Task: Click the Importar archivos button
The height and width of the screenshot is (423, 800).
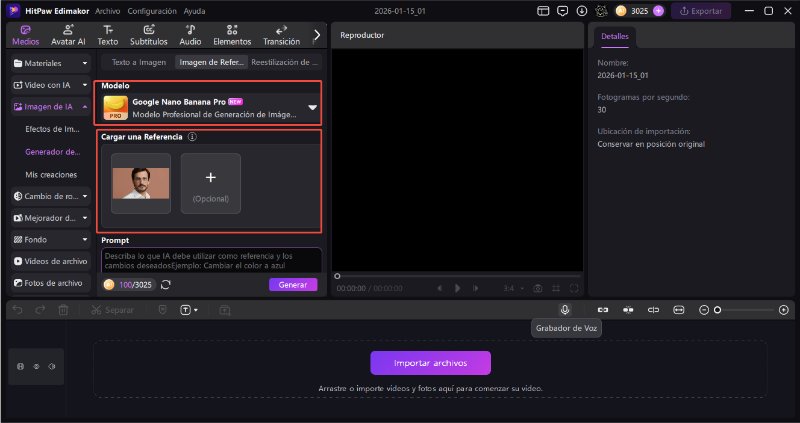Action: 431,363
